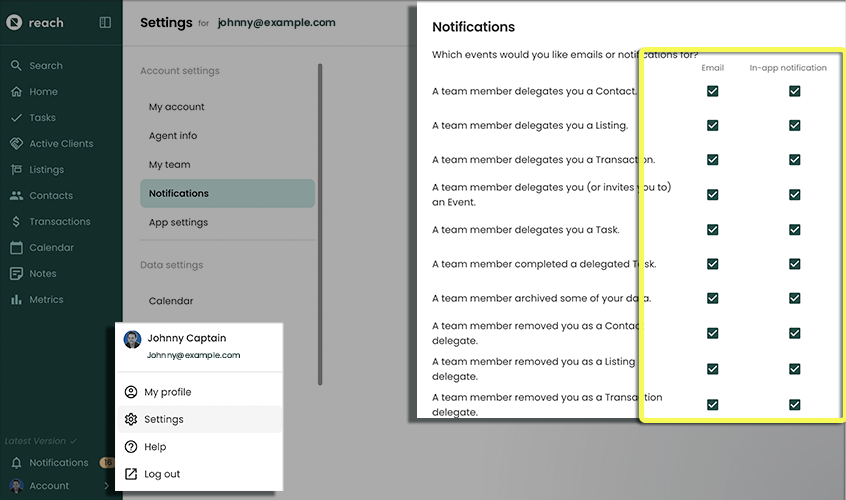Click the Contacts people icon
The height and width of the screenshot is (500, 846).
[x=16, y=196]
